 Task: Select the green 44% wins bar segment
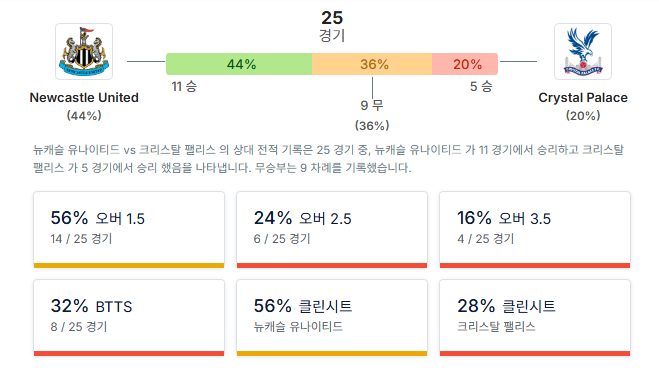point(239,64)
